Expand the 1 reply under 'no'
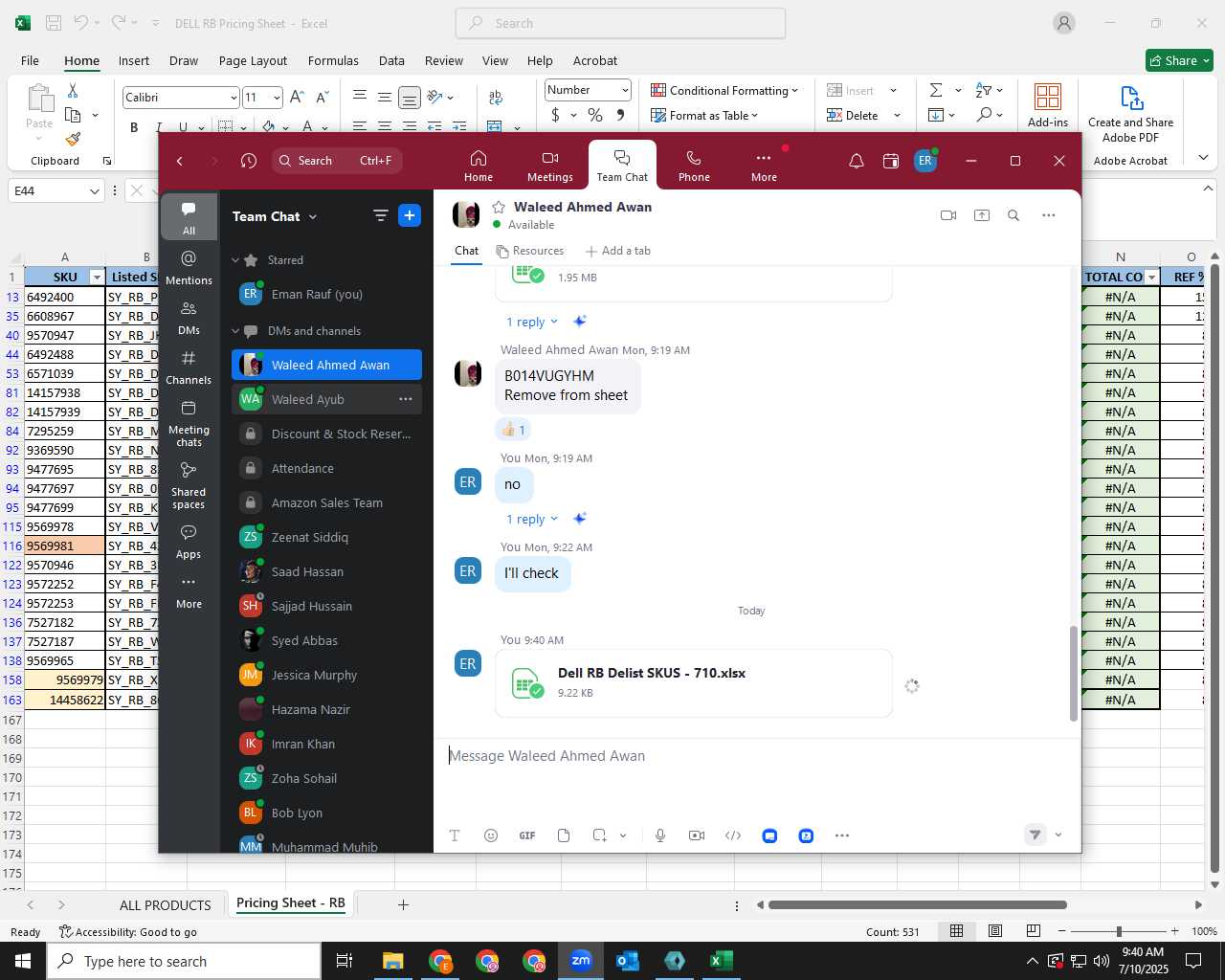Viewport: 1225px width, 980px height. coord(531,519)
